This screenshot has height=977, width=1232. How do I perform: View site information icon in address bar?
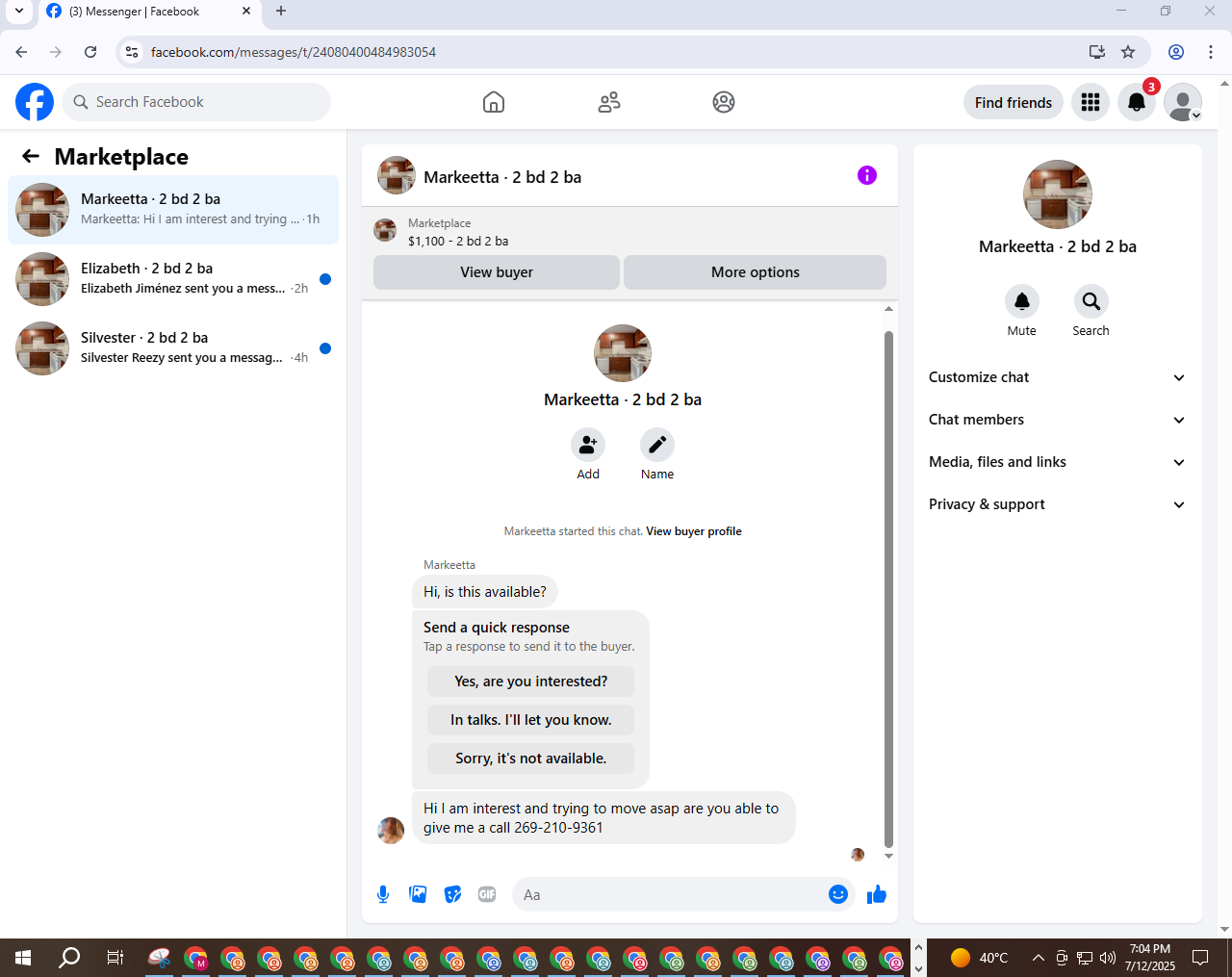[133, 52]
